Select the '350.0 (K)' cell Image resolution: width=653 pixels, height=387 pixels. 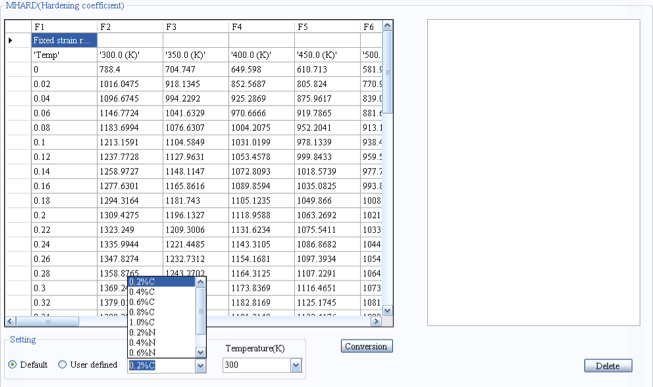coord(196,55)
